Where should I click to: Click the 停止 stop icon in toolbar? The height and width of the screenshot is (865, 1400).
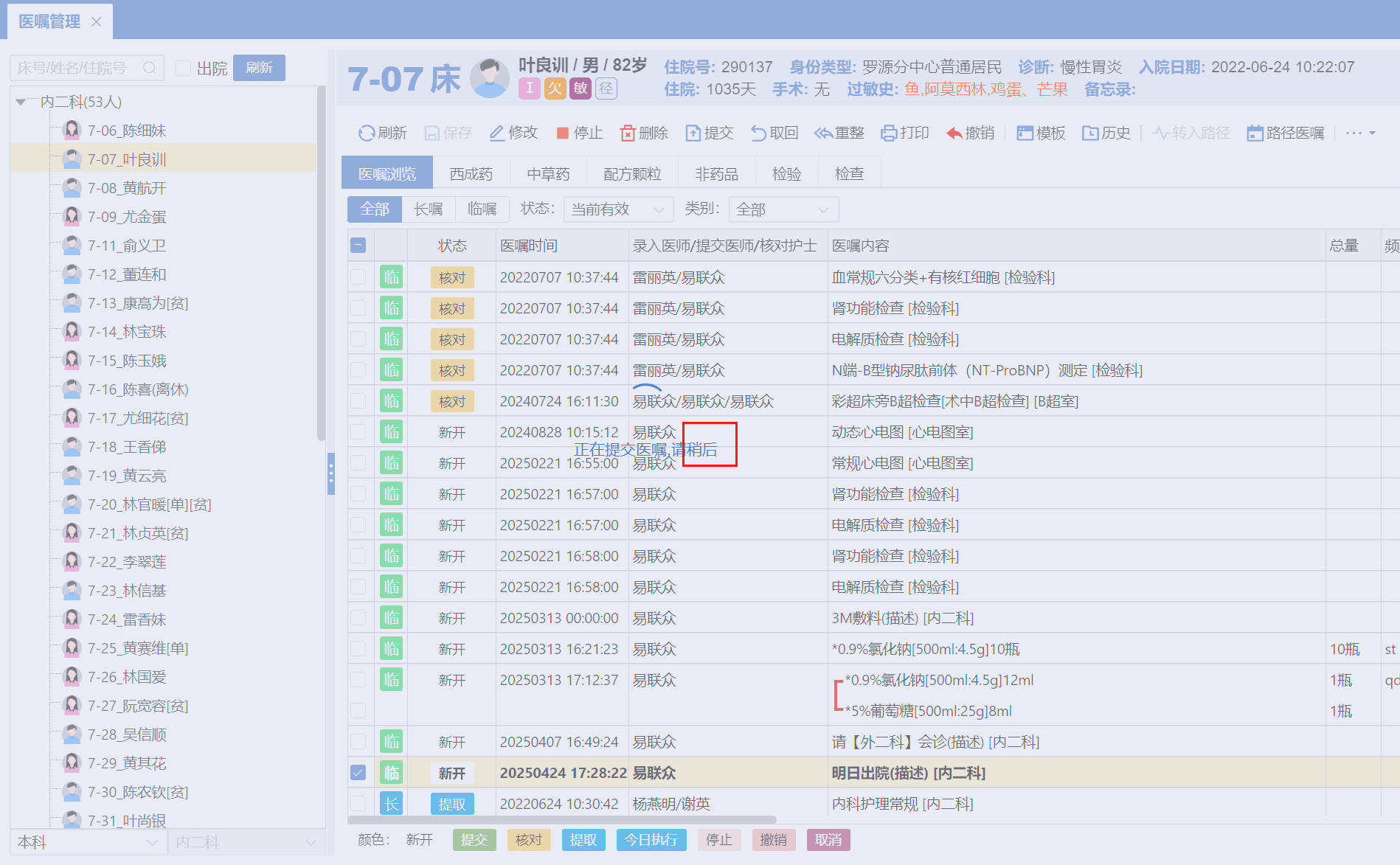pos(563,133)
